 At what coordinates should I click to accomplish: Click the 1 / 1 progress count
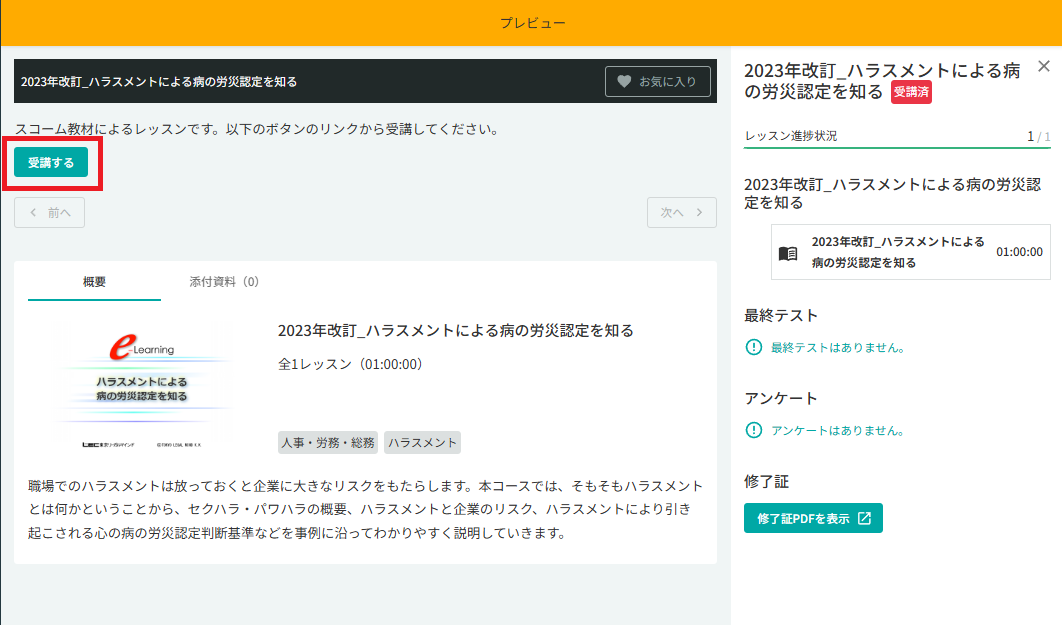click(x=1038, y=136)
